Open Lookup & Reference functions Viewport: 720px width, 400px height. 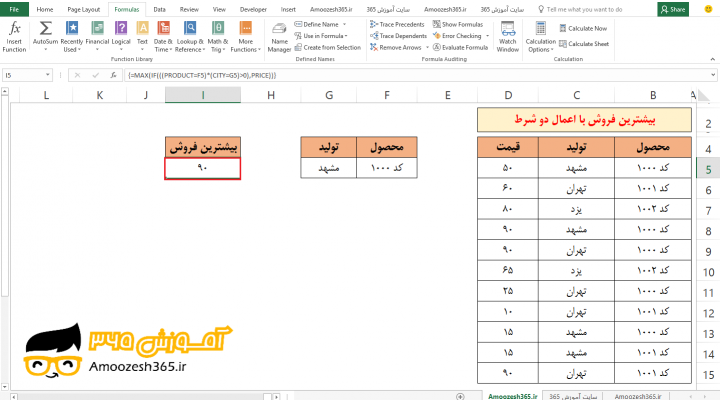(x=190, y=37)
